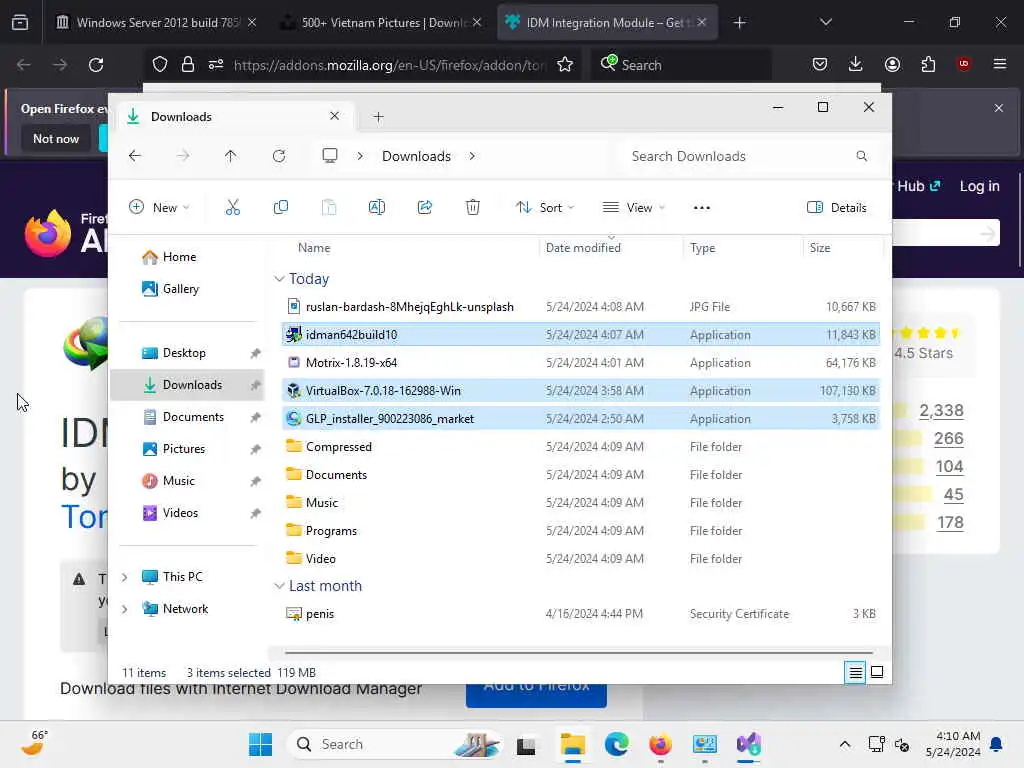Open Firefox Downloads panel arrow icon
This screenshot has width=1024, height=768.
856,64
